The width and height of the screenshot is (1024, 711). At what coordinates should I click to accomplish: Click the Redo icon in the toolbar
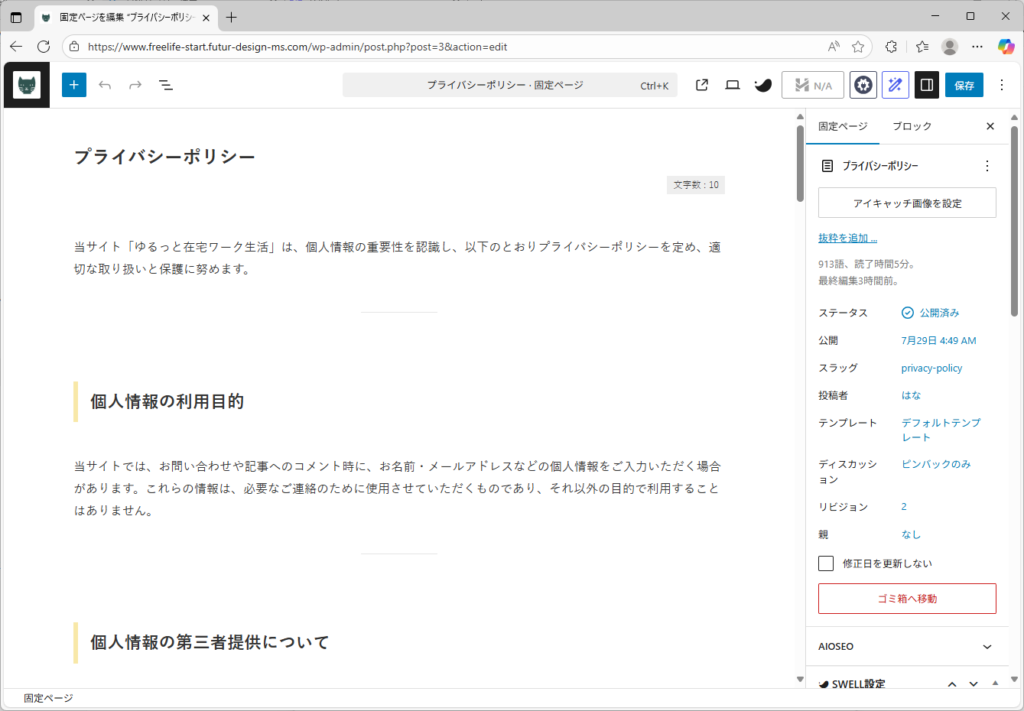tap(135, 85)
